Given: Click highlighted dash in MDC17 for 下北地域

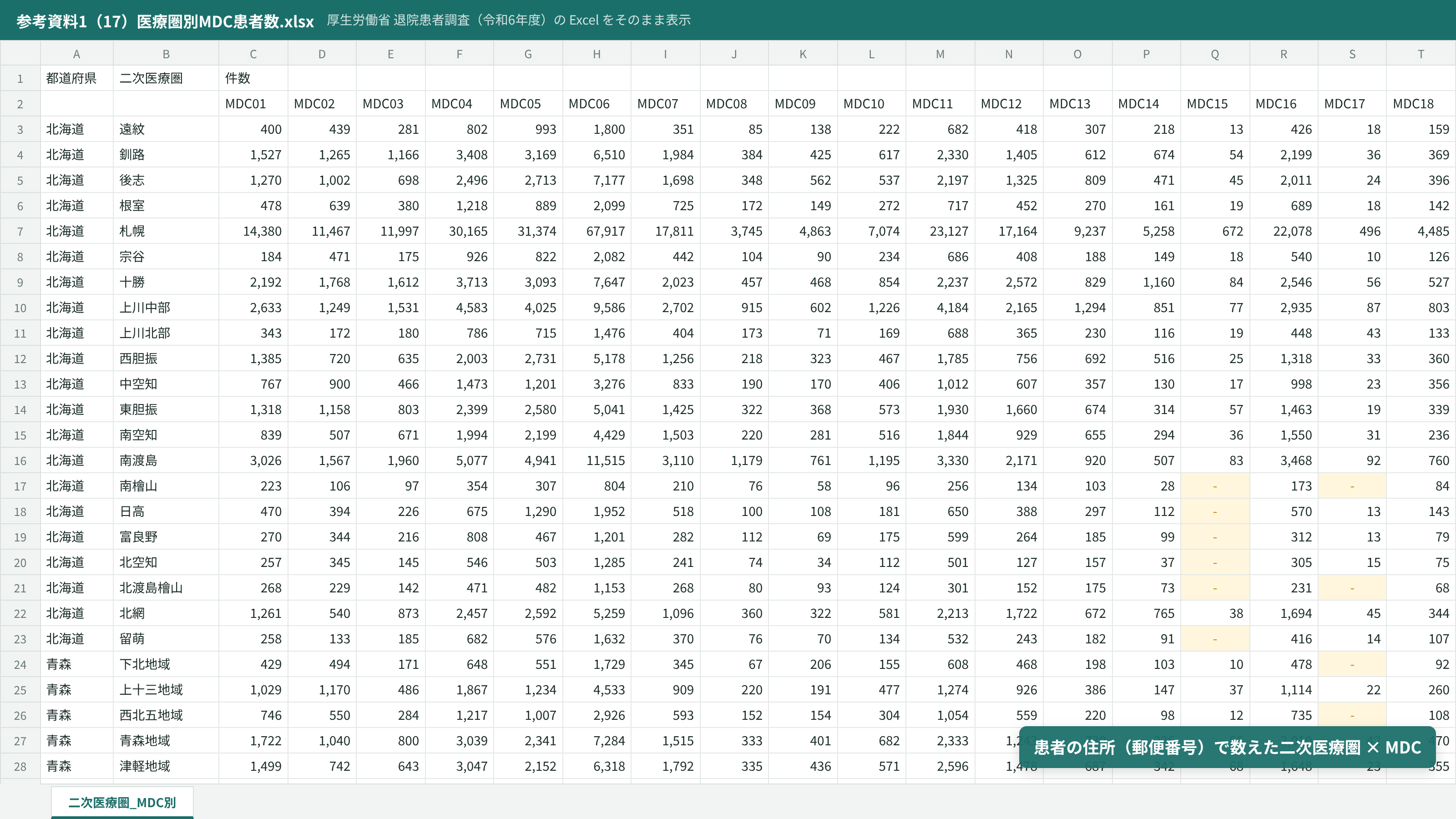Looking at the screenshot, I should coord(1353,665).
